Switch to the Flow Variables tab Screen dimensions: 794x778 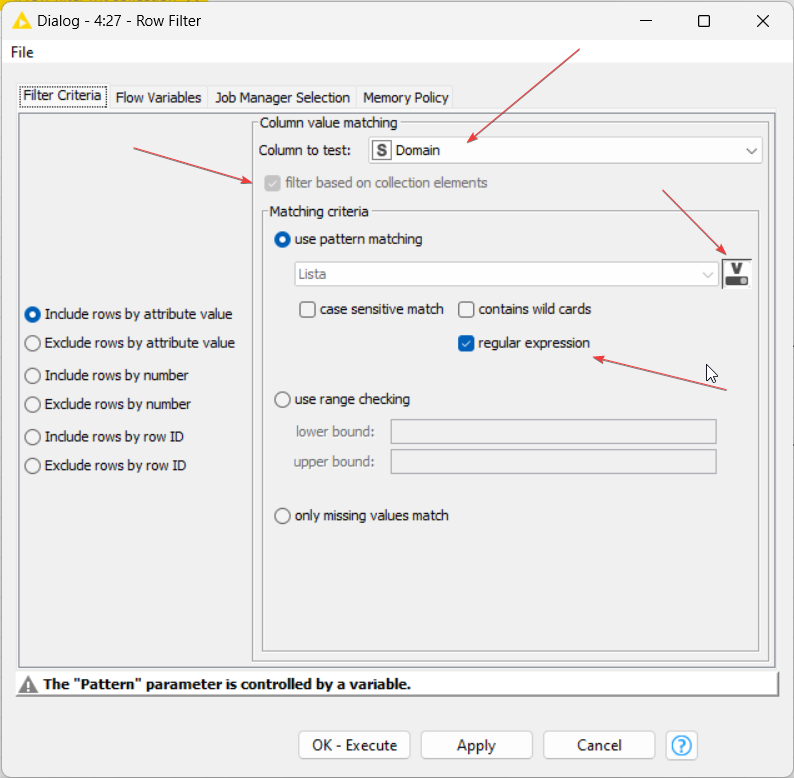158,97
